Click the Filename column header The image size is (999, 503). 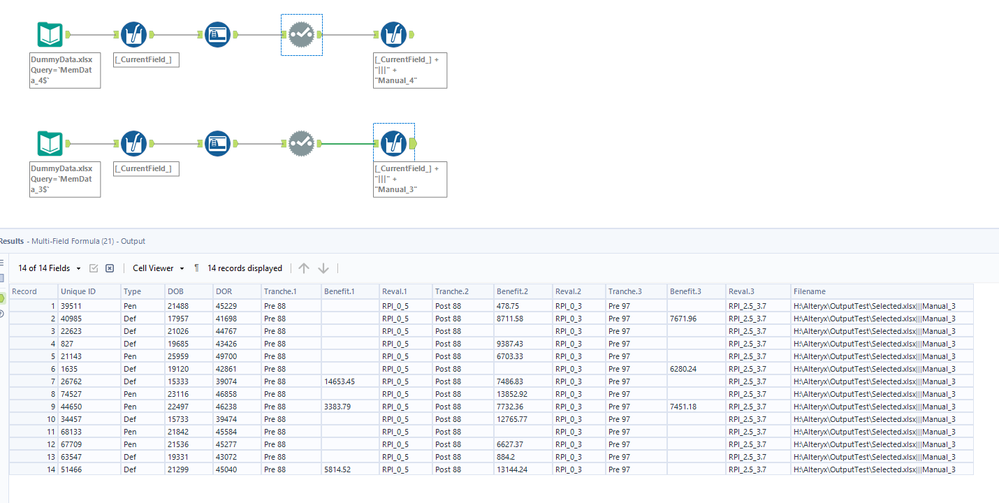882,291
